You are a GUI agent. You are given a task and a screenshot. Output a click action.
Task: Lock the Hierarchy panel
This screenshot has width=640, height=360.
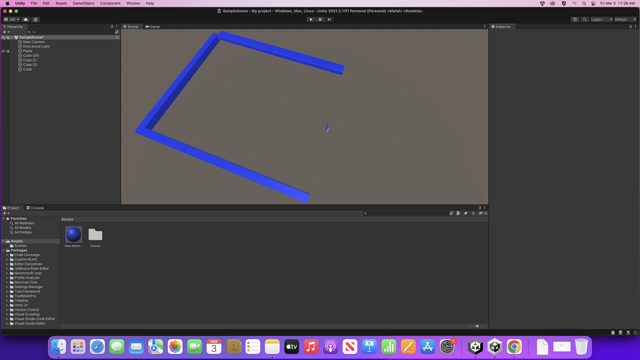(x=112, y=27)
